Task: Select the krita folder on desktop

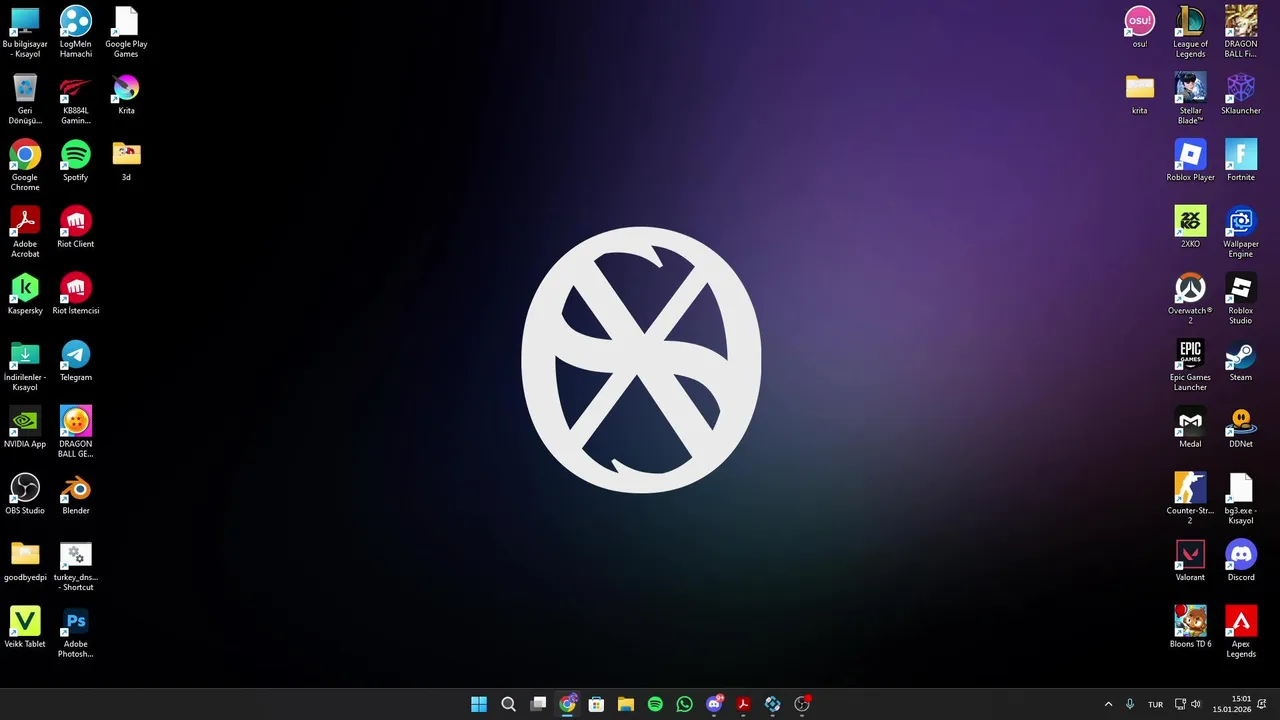Action: click(1140, 94)
